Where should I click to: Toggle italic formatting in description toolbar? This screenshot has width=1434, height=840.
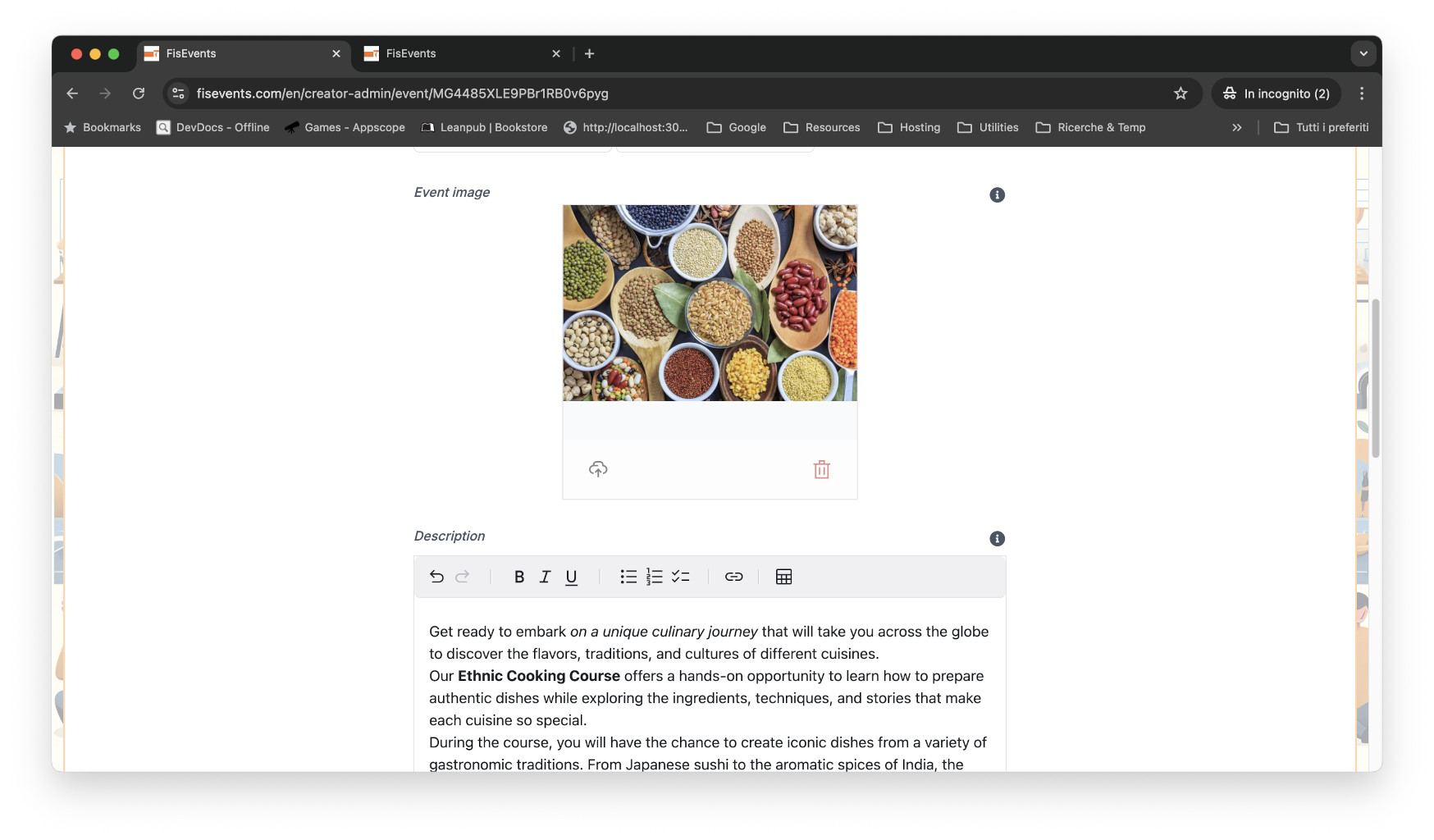[545, 577]
